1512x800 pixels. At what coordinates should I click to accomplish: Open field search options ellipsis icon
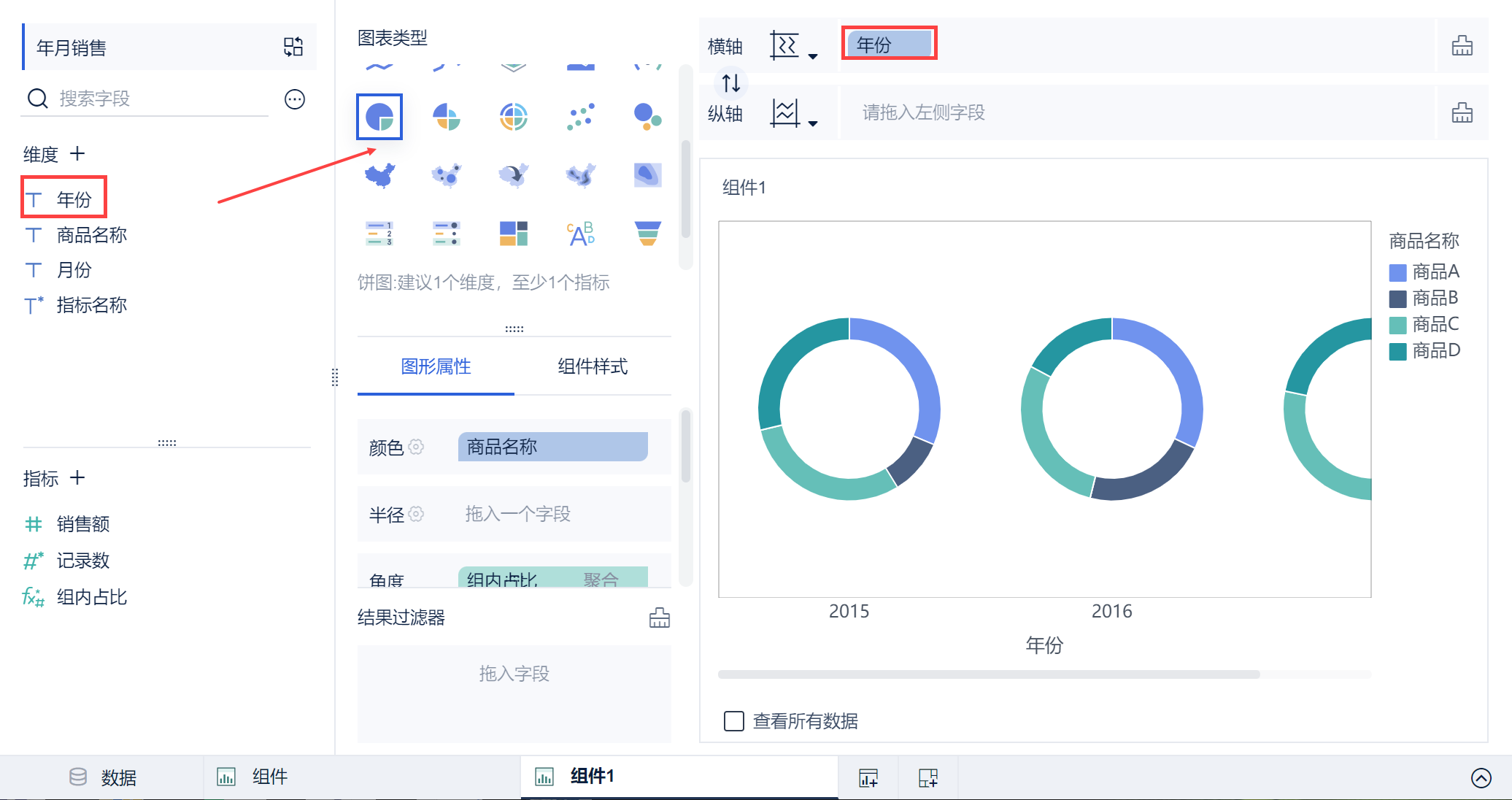point(295,99)
